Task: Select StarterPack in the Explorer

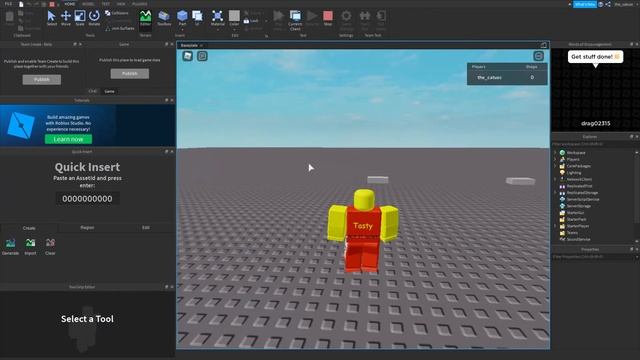Action: (572, 219)
